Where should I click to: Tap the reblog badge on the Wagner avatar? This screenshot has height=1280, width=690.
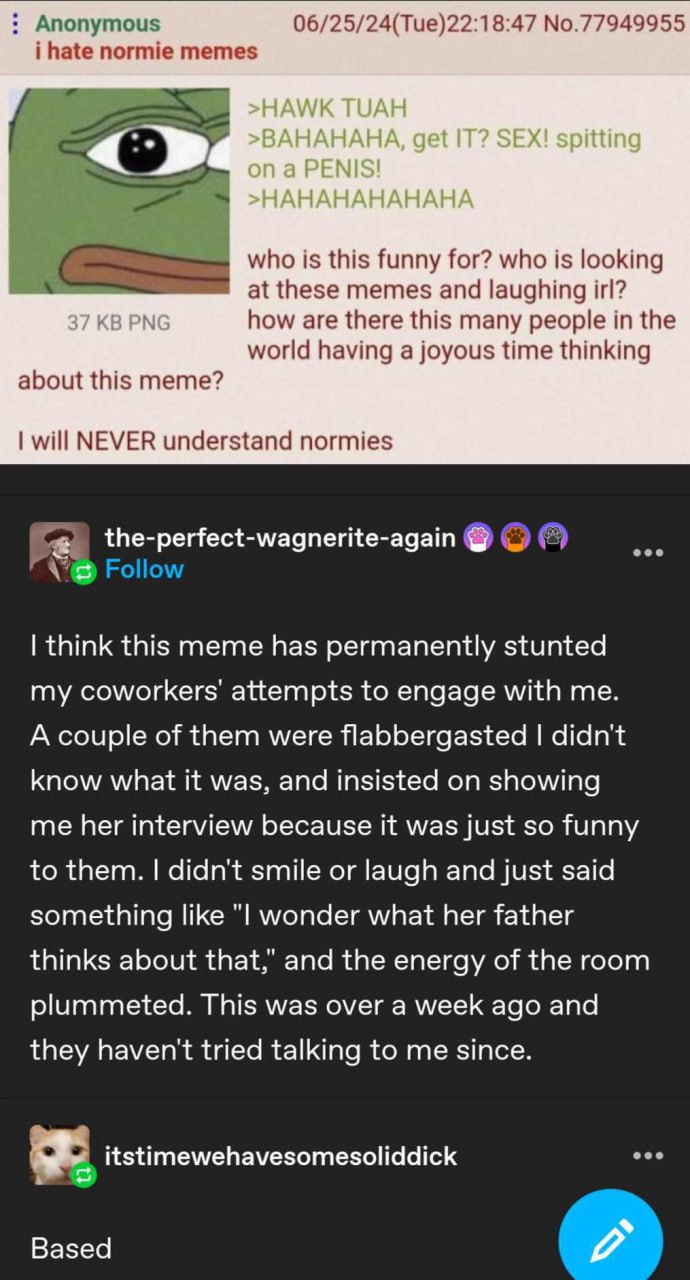coord(84,572)
